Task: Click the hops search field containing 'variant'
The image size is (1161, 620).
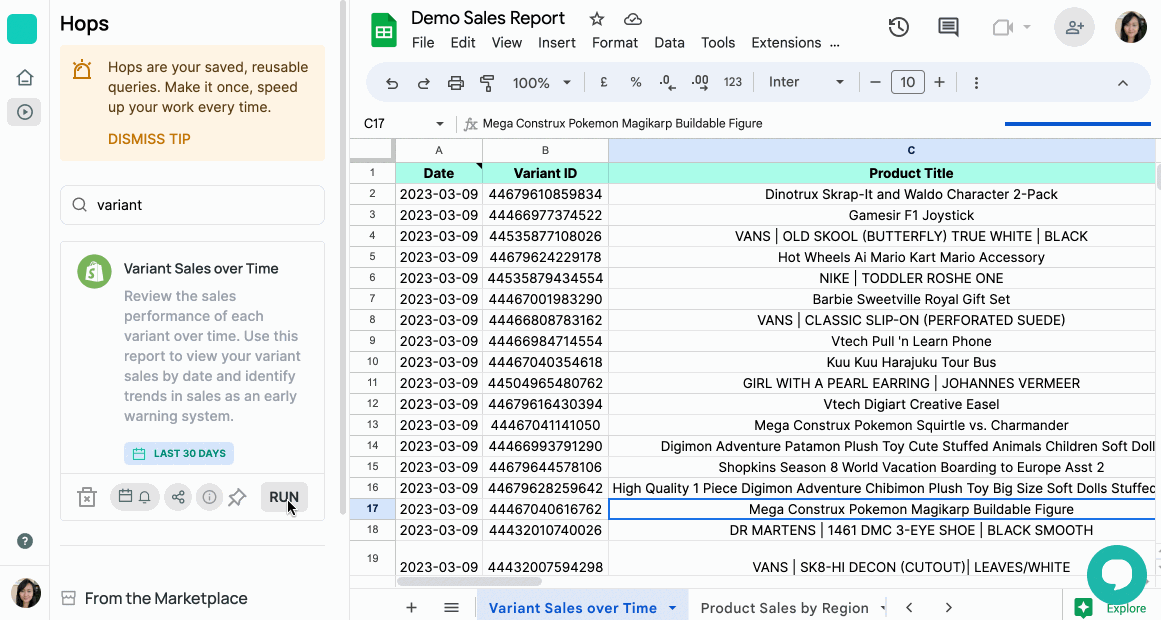Action: point(193,205)
